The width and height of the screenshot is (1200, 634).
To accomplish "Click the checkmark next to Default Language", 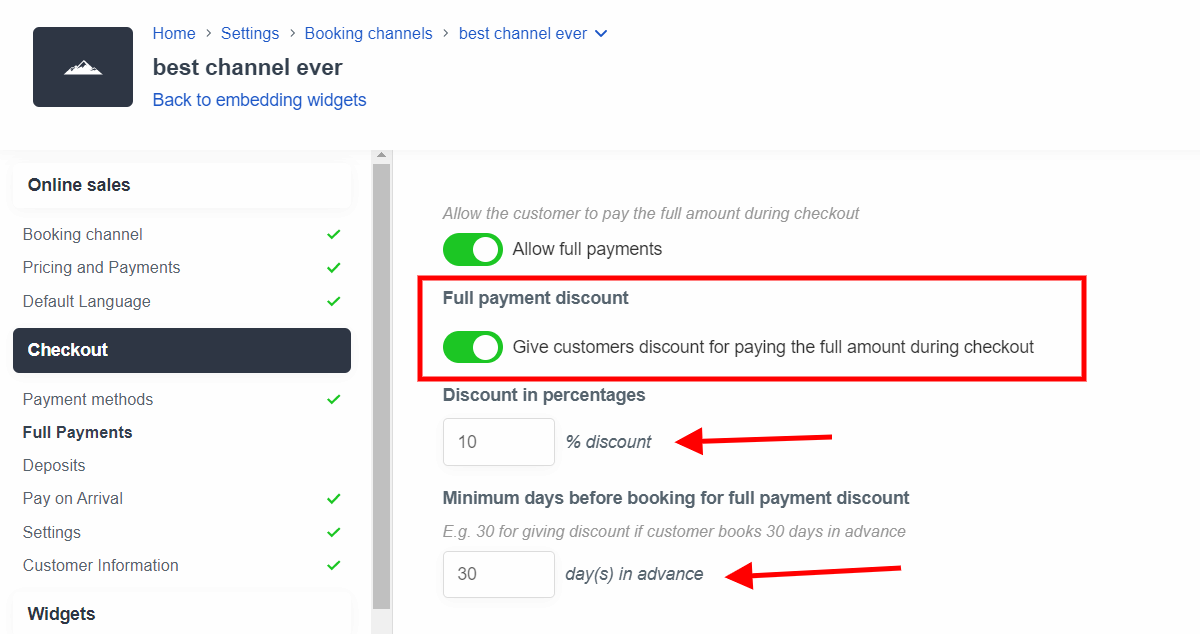I will [334, 301].
